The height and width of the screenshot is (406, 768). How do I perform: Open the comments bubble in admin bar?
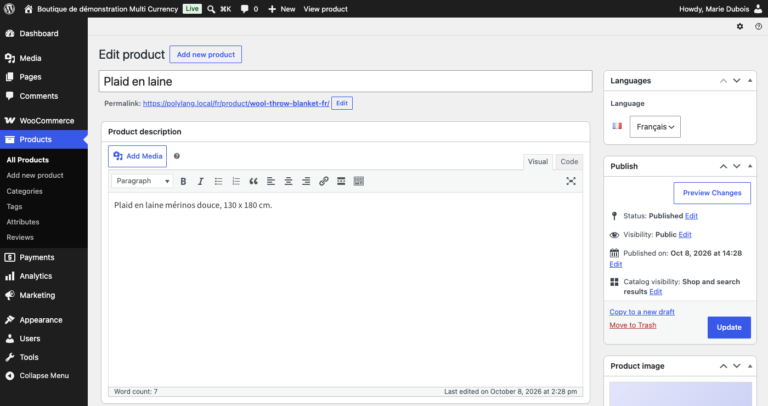(244, 9)
